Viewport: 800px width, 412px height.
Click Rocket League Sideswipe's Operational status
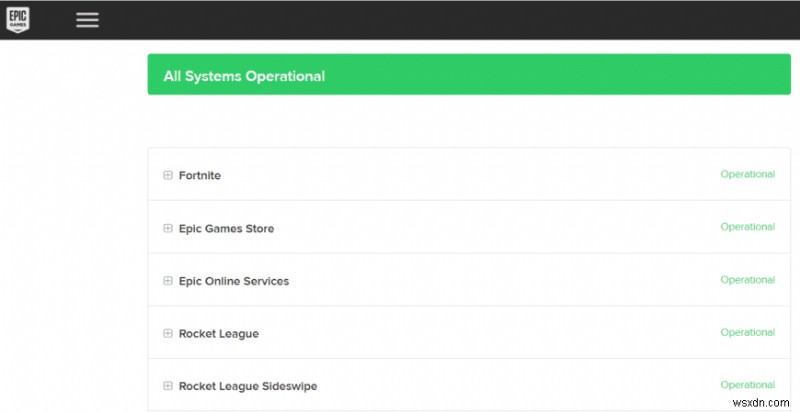click(x=747, y=384)
